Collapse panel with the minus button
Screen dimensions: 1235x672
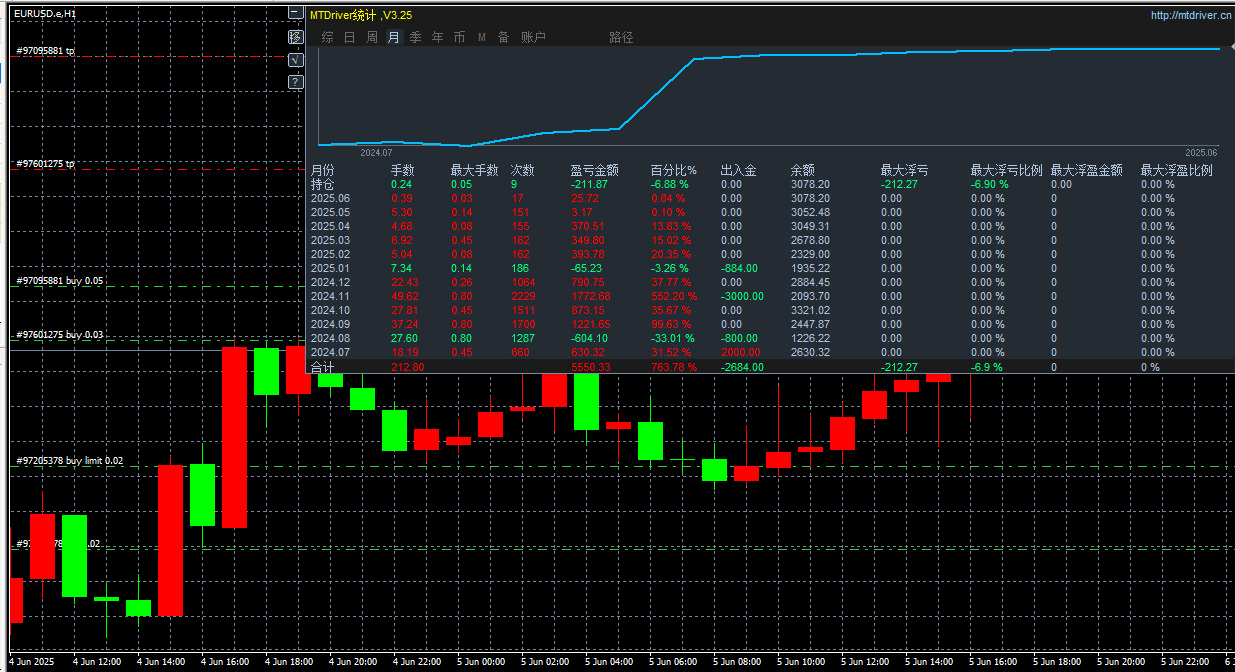pyautogui.click(x=295, y=13)
